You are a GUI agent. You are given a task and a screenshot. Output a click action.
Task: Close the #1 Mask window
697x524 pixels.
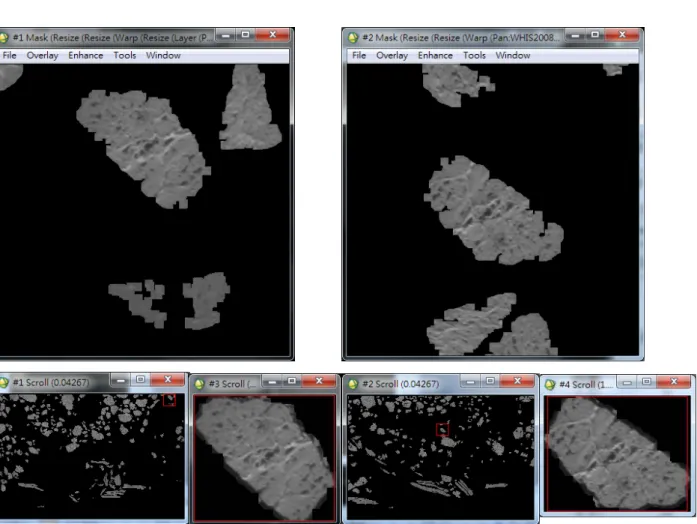coord(272,35)
